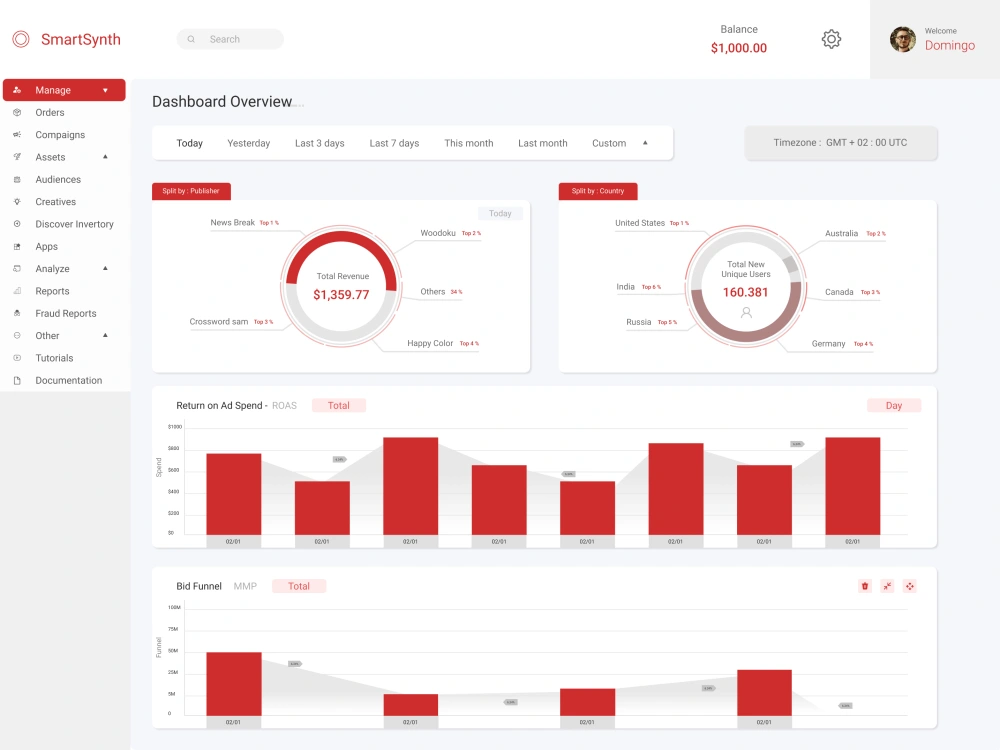The width and height of the screenshot is (1000, 750).
Task: Click the Domingo user name
Action: tap(950, 45)
